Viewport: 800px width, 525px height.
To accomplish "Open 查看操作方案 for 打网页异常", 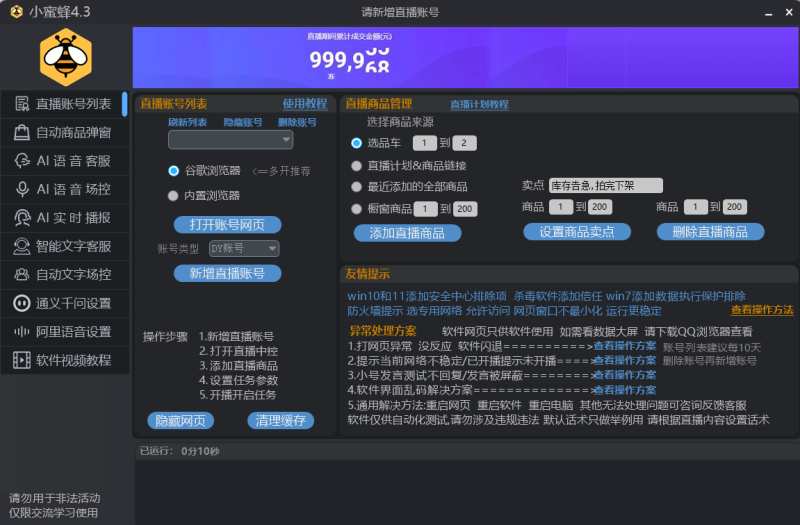I will coord(624,346).
